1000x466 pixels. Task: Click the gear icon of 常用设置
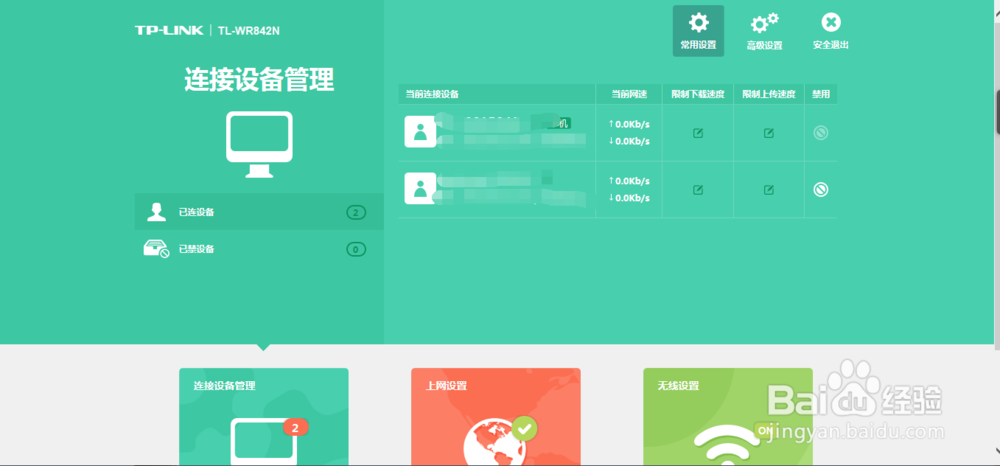[x=698, y=24]
